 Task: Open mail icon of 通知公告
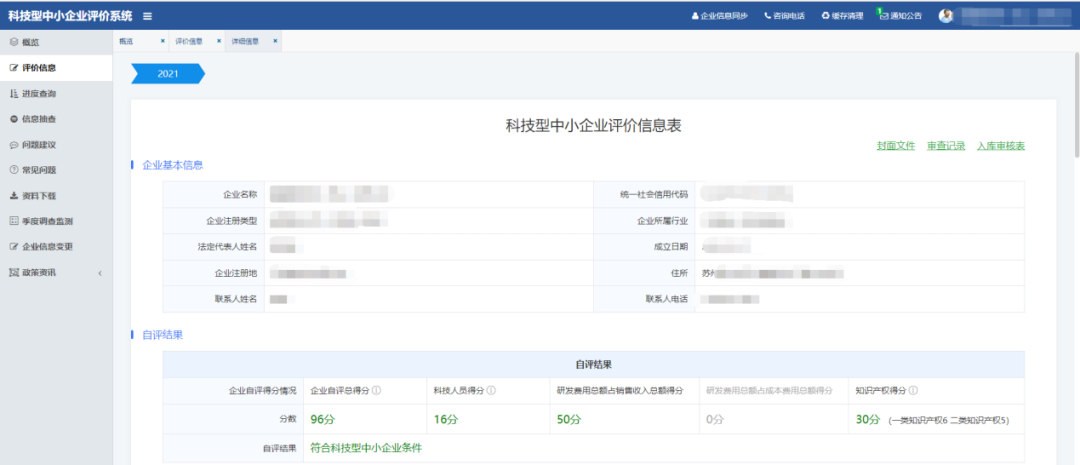[x=884, y=16]
